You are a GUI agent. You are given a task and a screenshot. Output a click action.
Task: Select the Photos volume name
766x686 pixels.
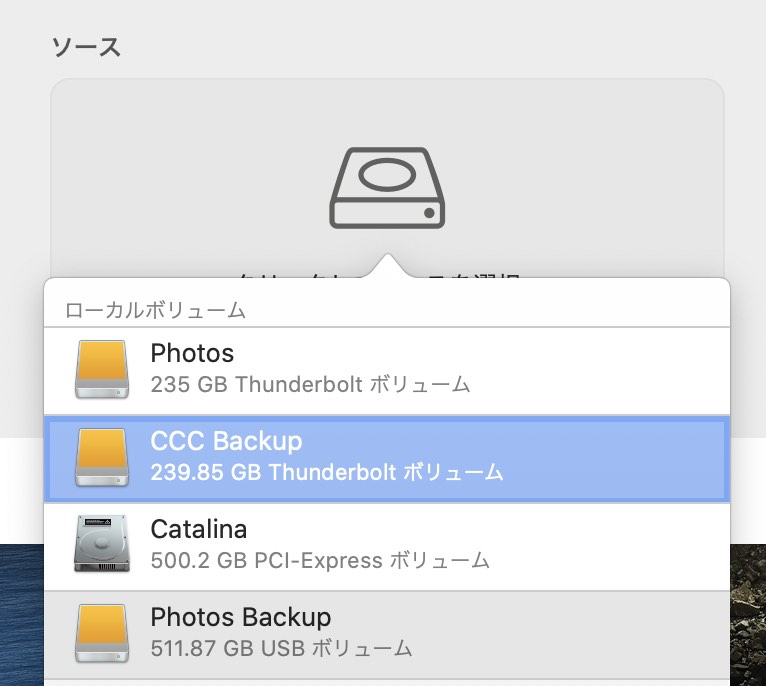click(192, 353)
